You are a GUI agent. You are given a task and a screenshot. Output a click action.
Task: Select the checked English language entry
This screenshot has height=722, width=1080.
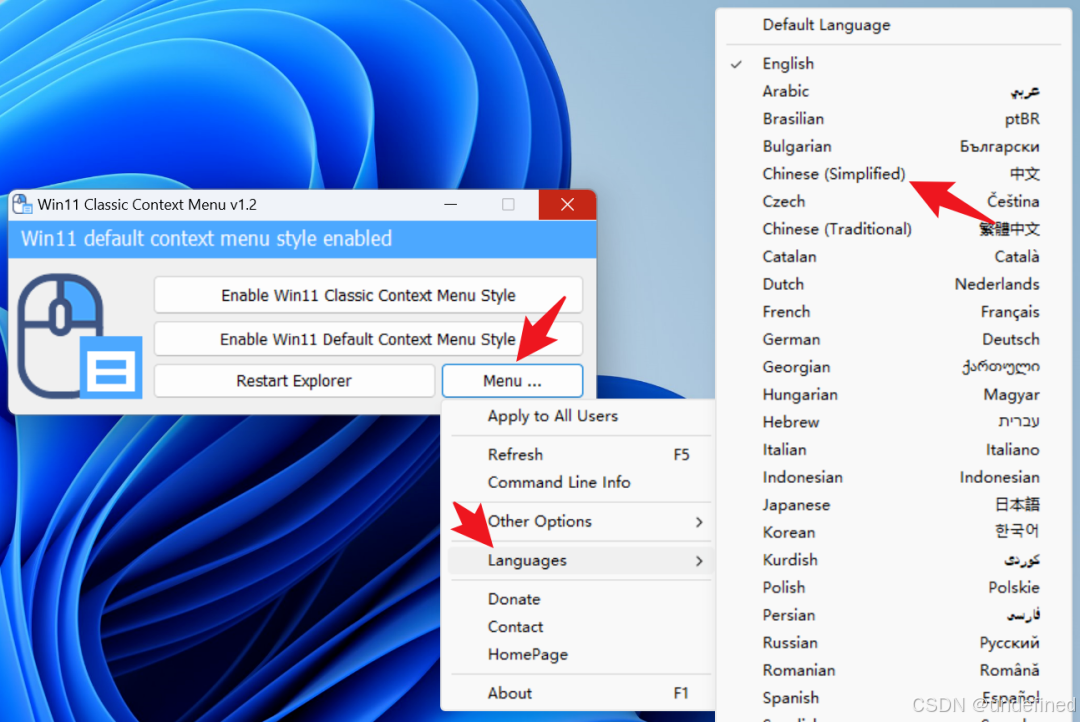pyautogui.click(x=790, y=63)
